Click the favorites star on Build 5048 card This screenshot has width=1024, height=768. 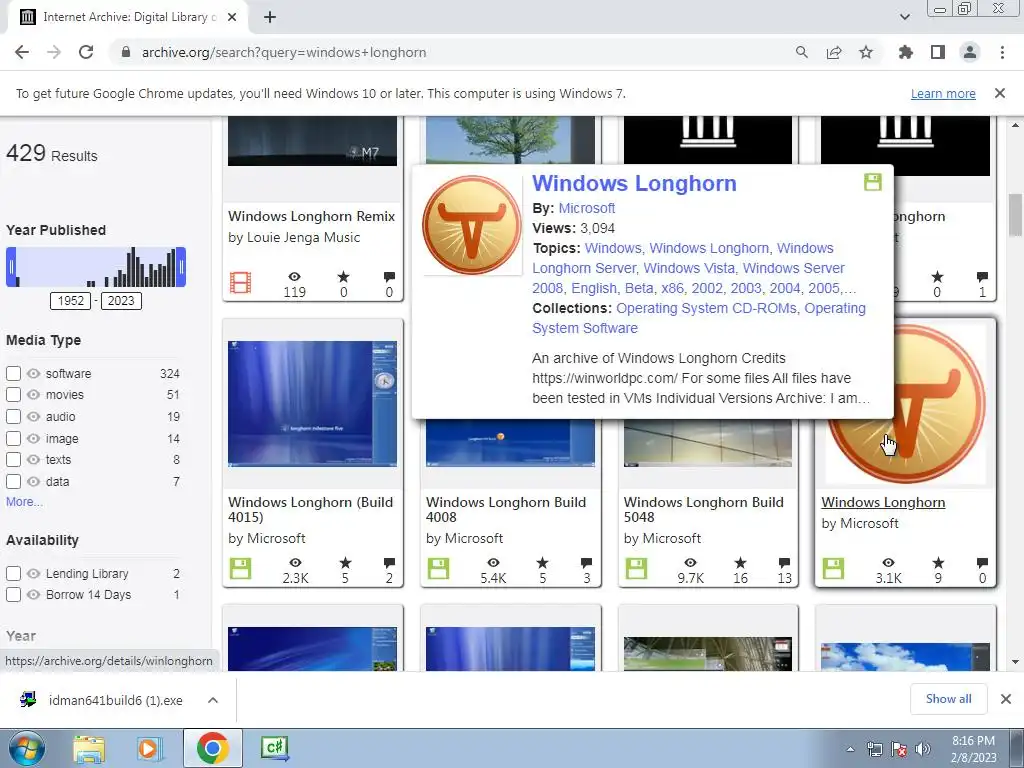[740, 562]
